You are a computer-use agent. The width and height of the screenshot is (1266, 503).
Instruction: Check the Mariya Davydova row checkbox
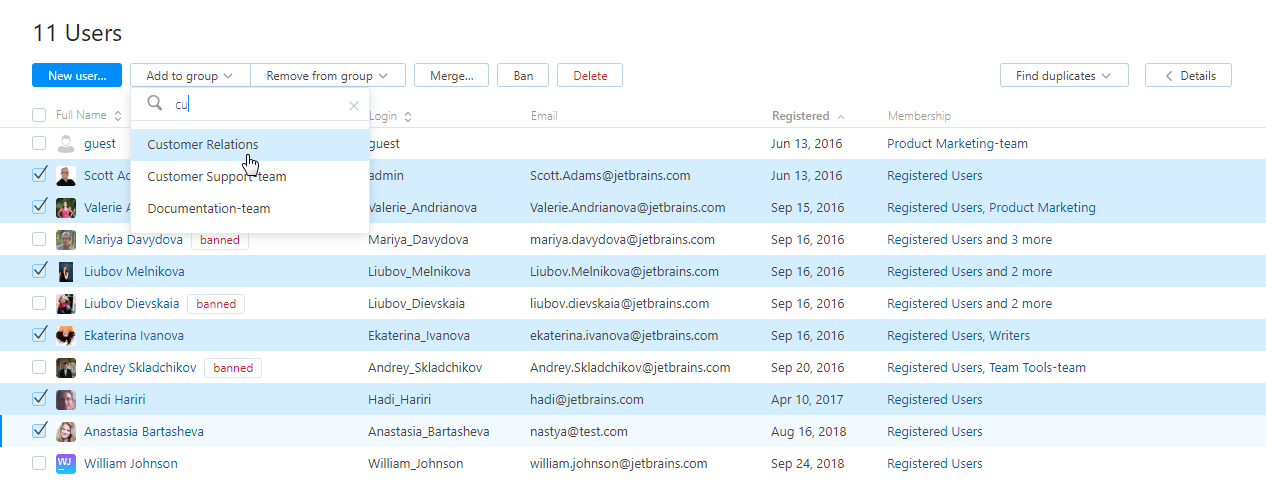click(39, 239)
